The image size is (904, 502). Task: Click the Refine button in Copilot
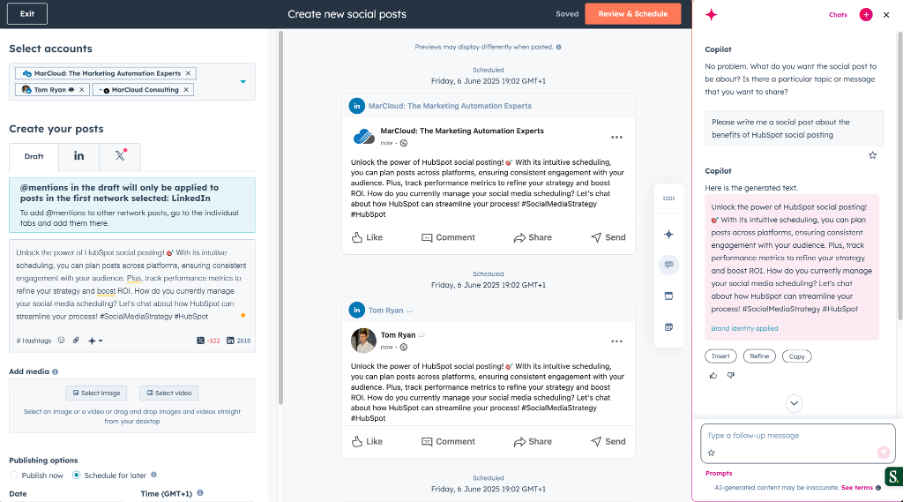[x=759, y=356]
